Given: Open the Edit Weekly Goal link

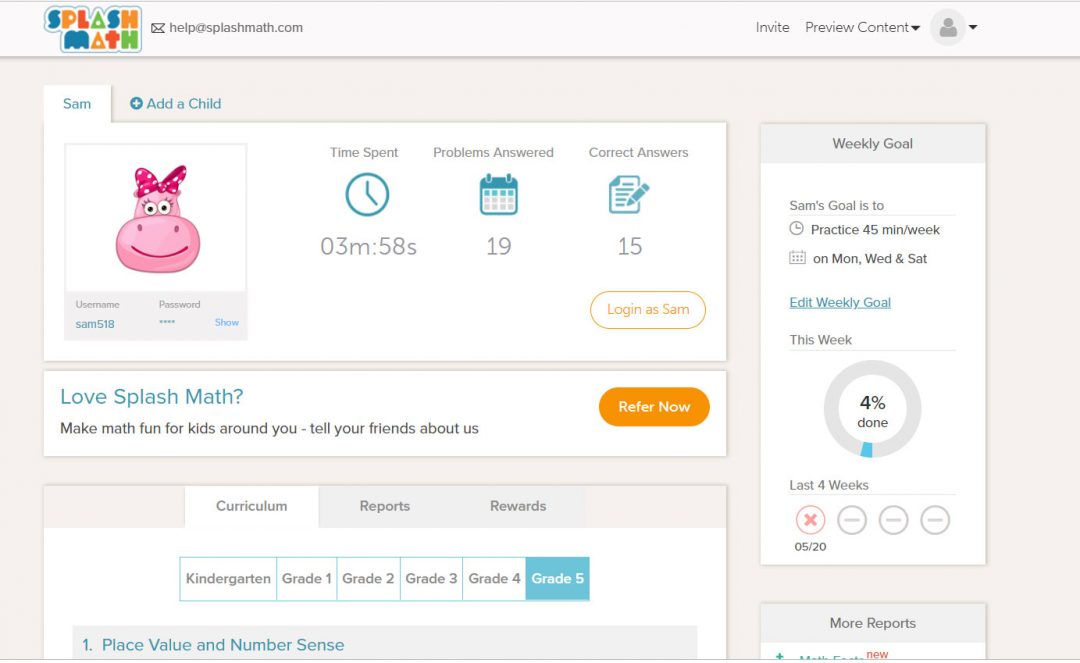Looking at the screenshot, I should 840,303.
